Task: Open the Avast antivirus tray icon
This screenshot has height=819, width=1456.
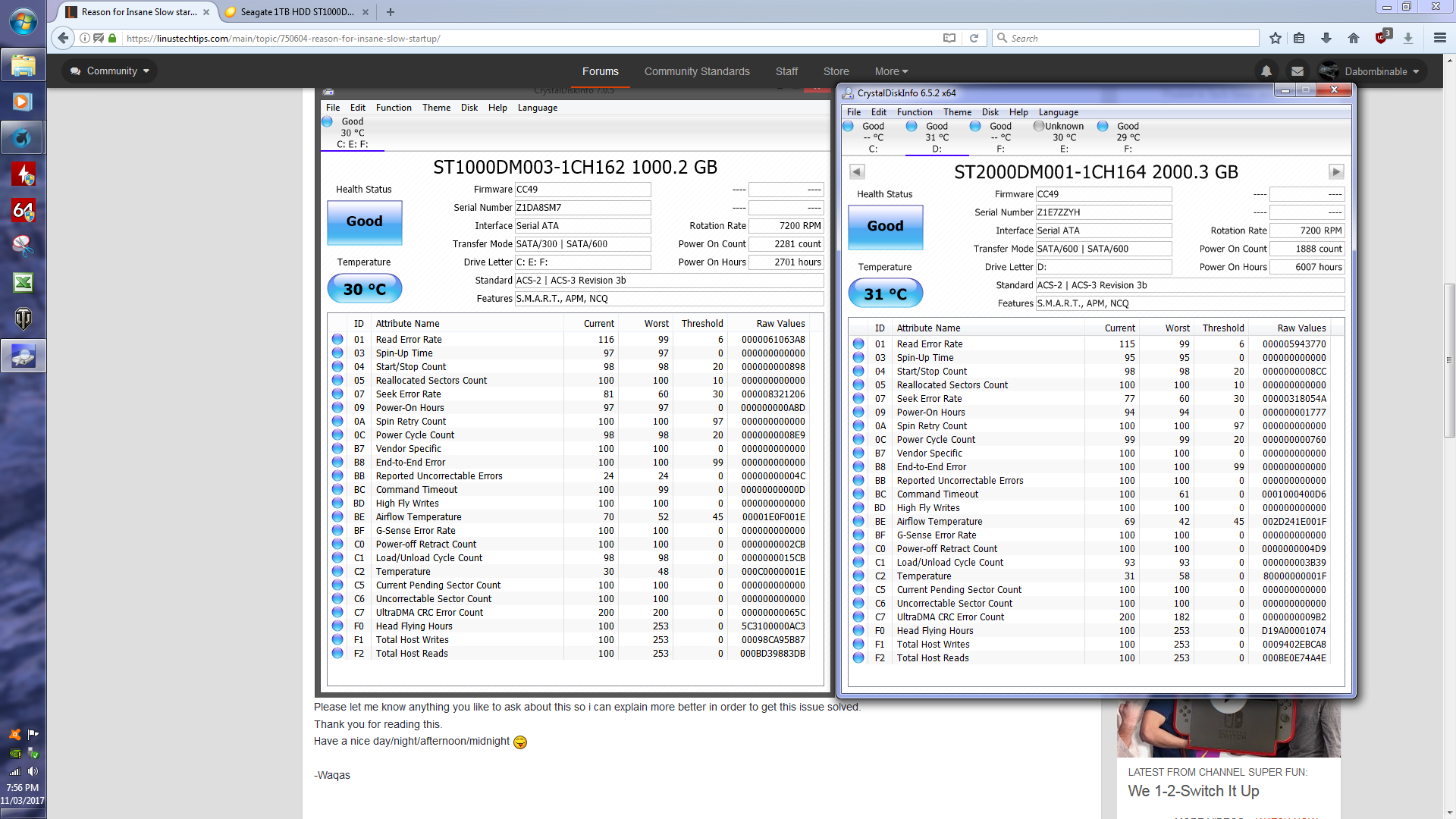Action: 14,734
